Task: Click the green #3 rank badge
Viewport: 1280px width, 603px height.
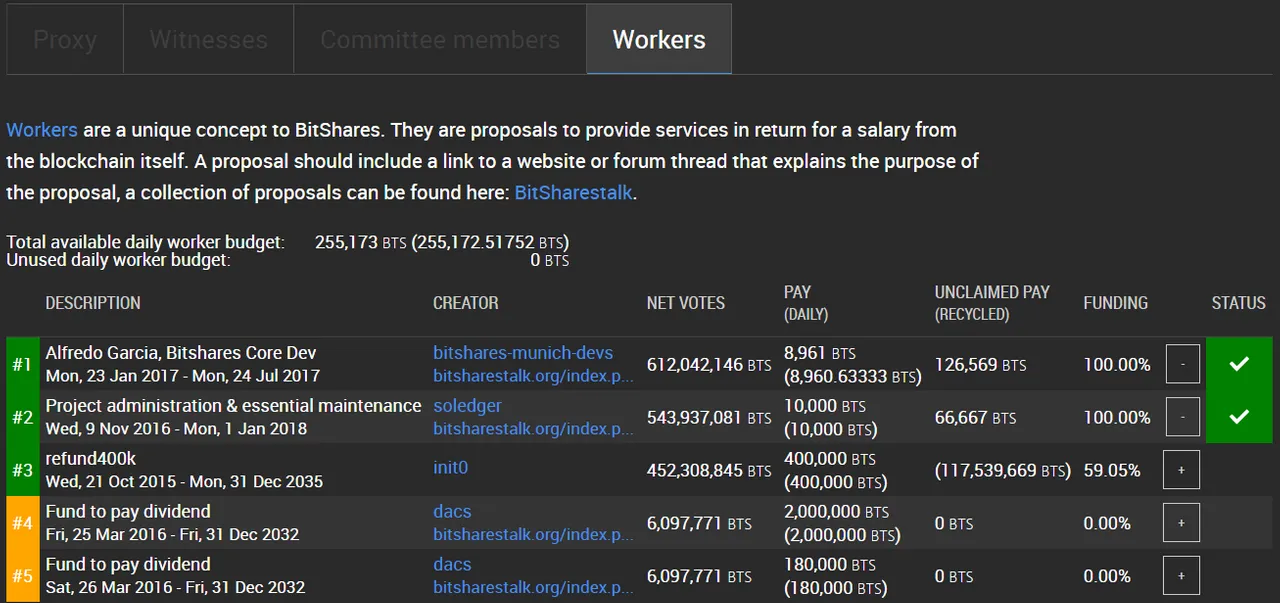Action: pos(22,470)
